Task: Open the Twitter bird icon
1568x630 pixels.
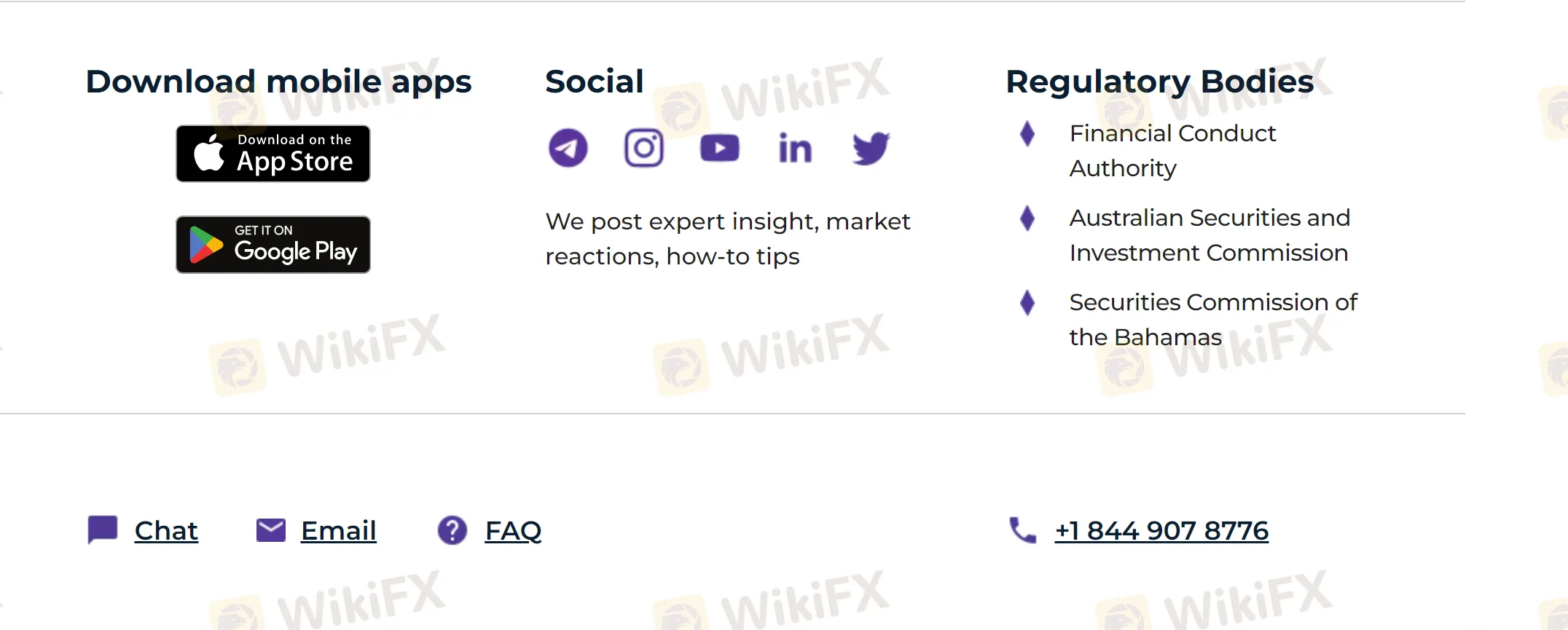Action: 871,148
